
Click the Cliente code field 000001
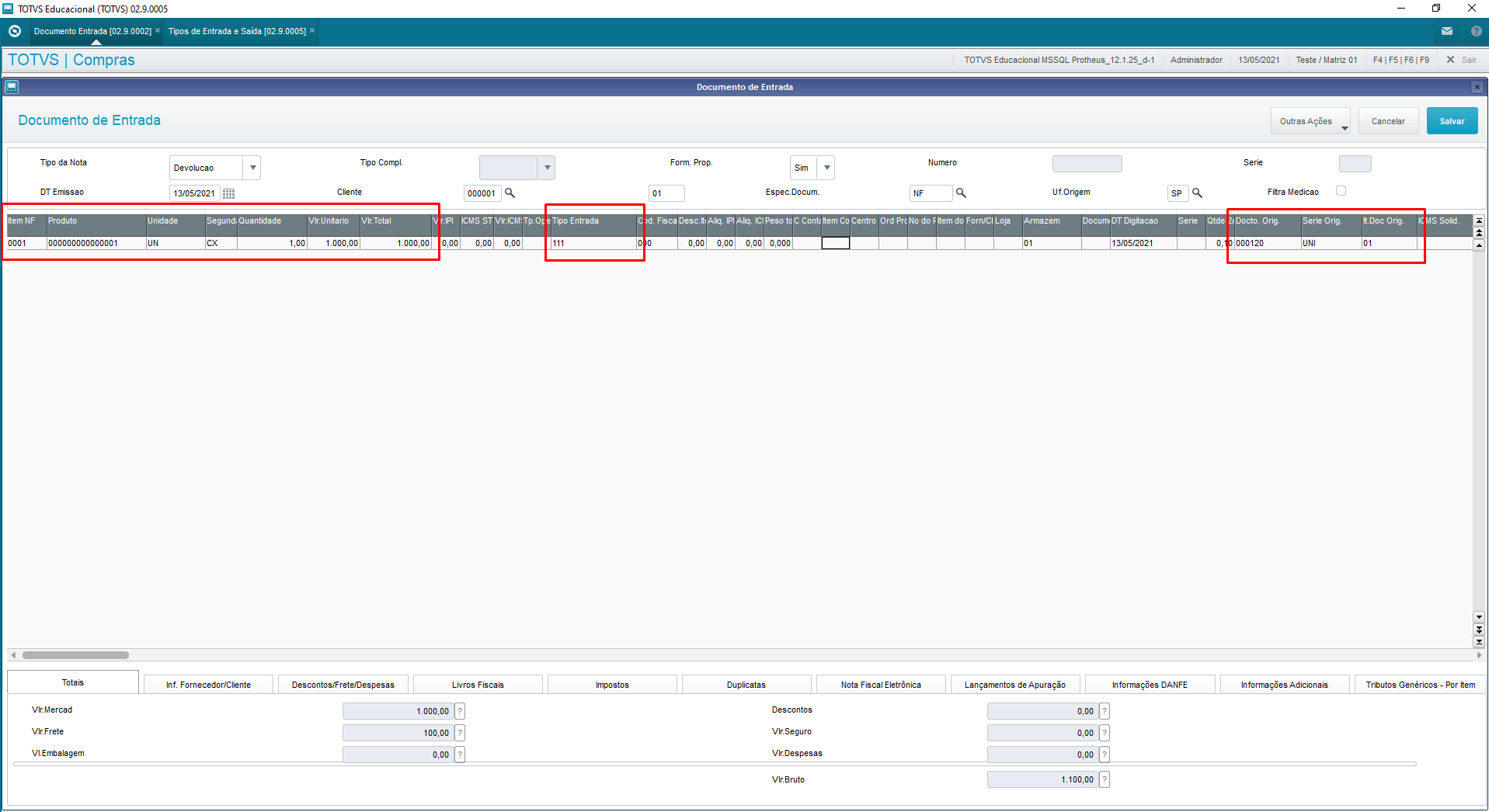(482, 193)
